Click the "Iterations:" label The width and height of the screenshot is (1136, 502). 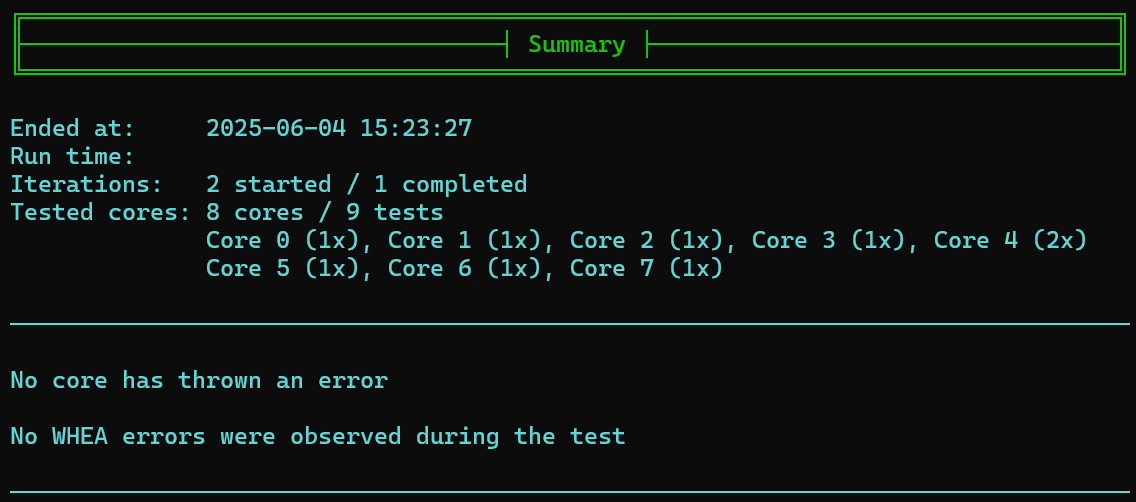[x=86, y=185]
